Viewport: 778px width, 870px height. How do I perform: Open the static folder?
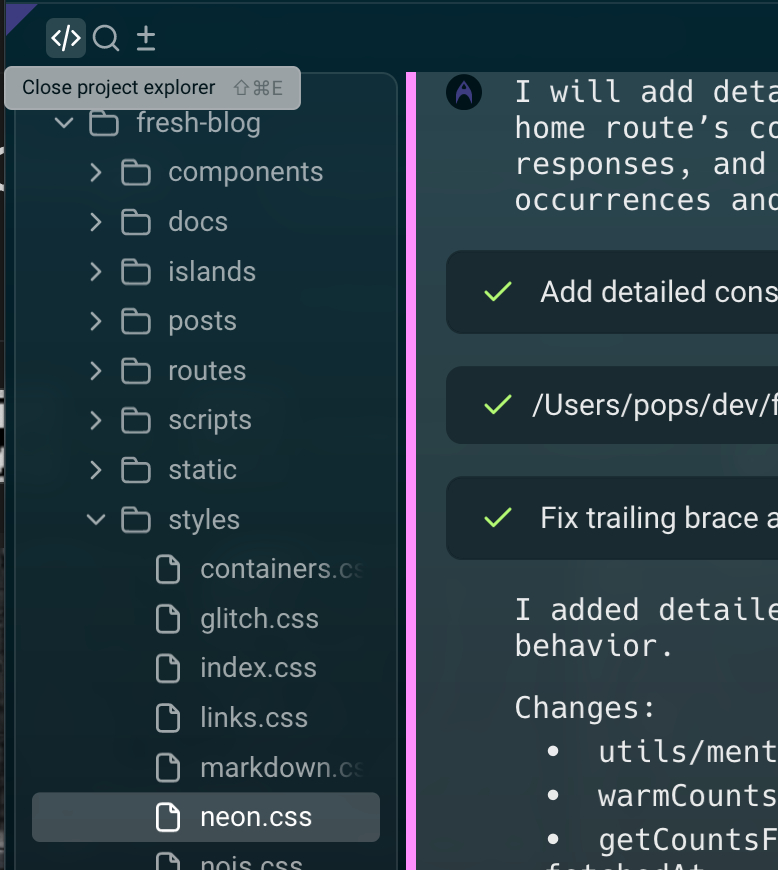tap(202, 470)
